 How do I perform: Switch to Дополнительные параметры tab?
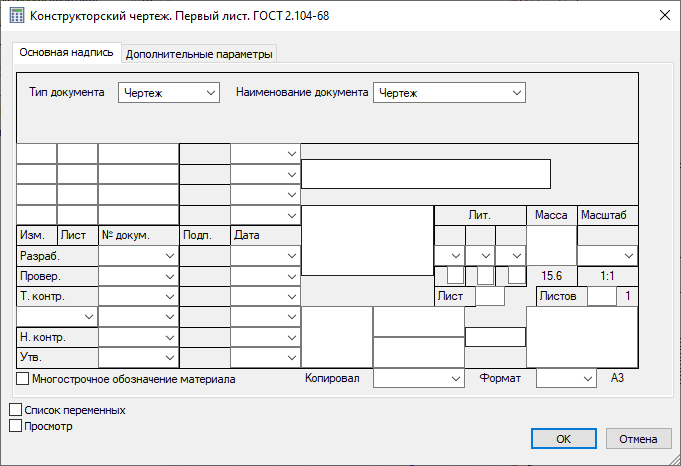click(x=199, y=54)
